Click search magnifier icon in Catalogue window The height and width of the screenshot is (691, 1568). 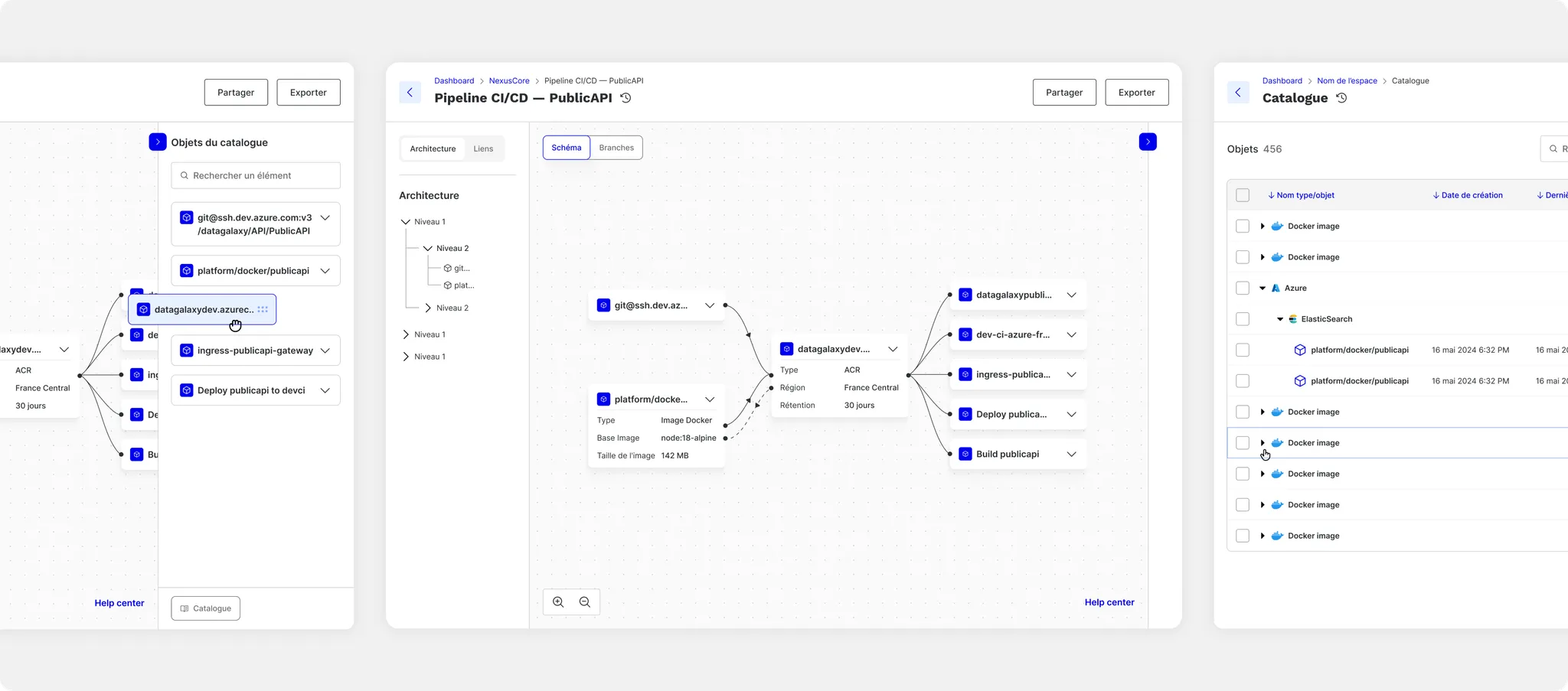1553,149
